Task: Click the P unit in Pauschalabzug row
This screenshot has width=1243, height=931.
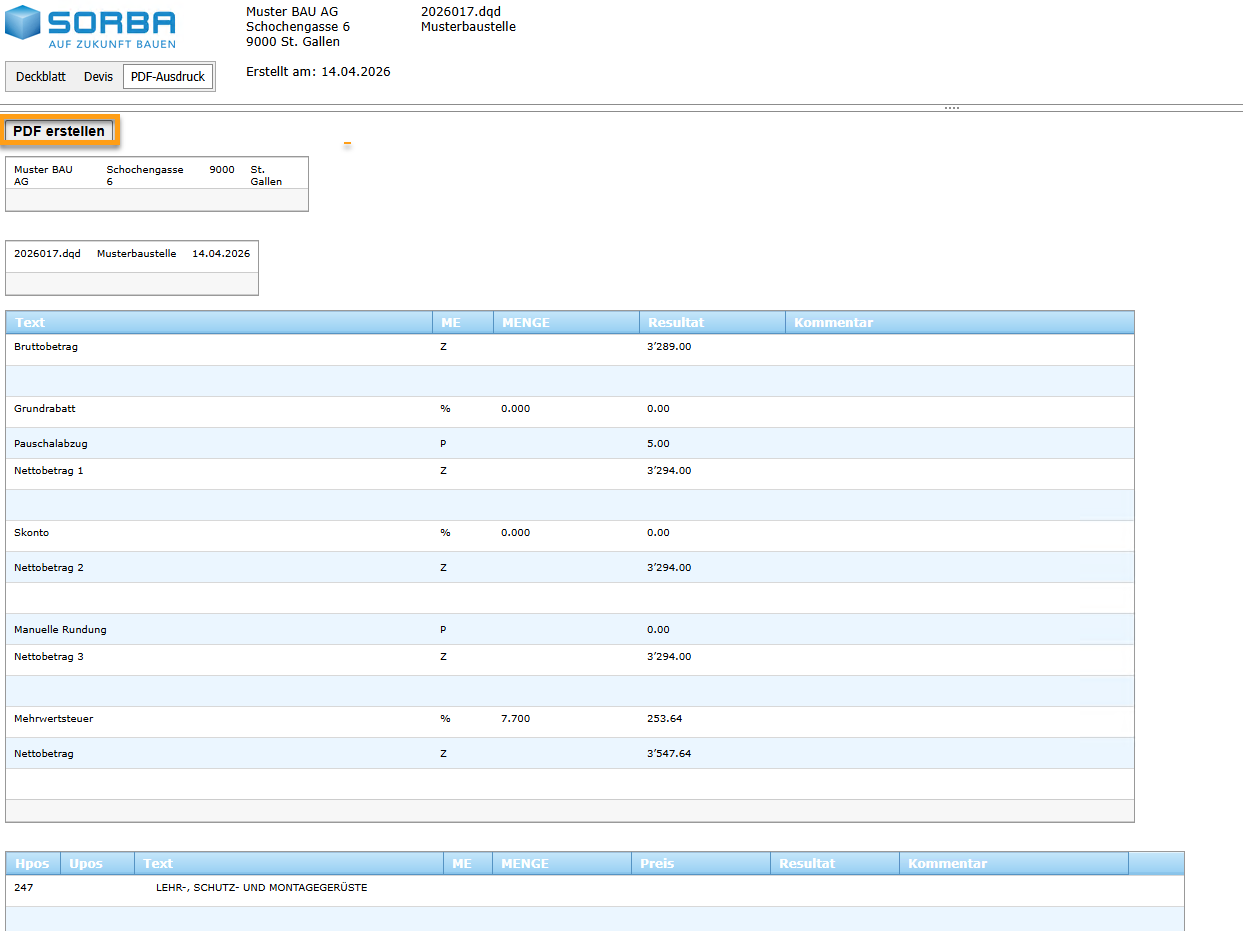Action: (443, 443)
